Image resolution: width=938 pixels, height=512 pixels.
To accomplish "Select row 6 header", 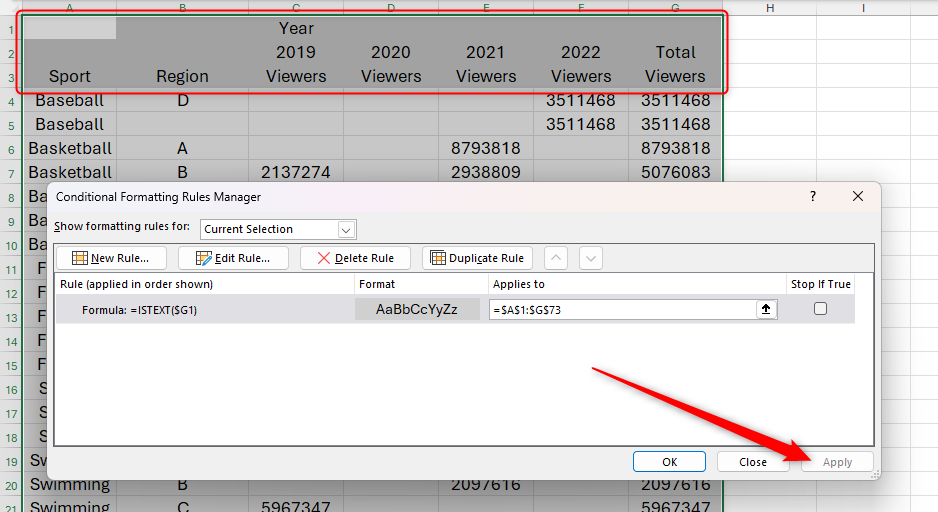I will pos(11,148).
